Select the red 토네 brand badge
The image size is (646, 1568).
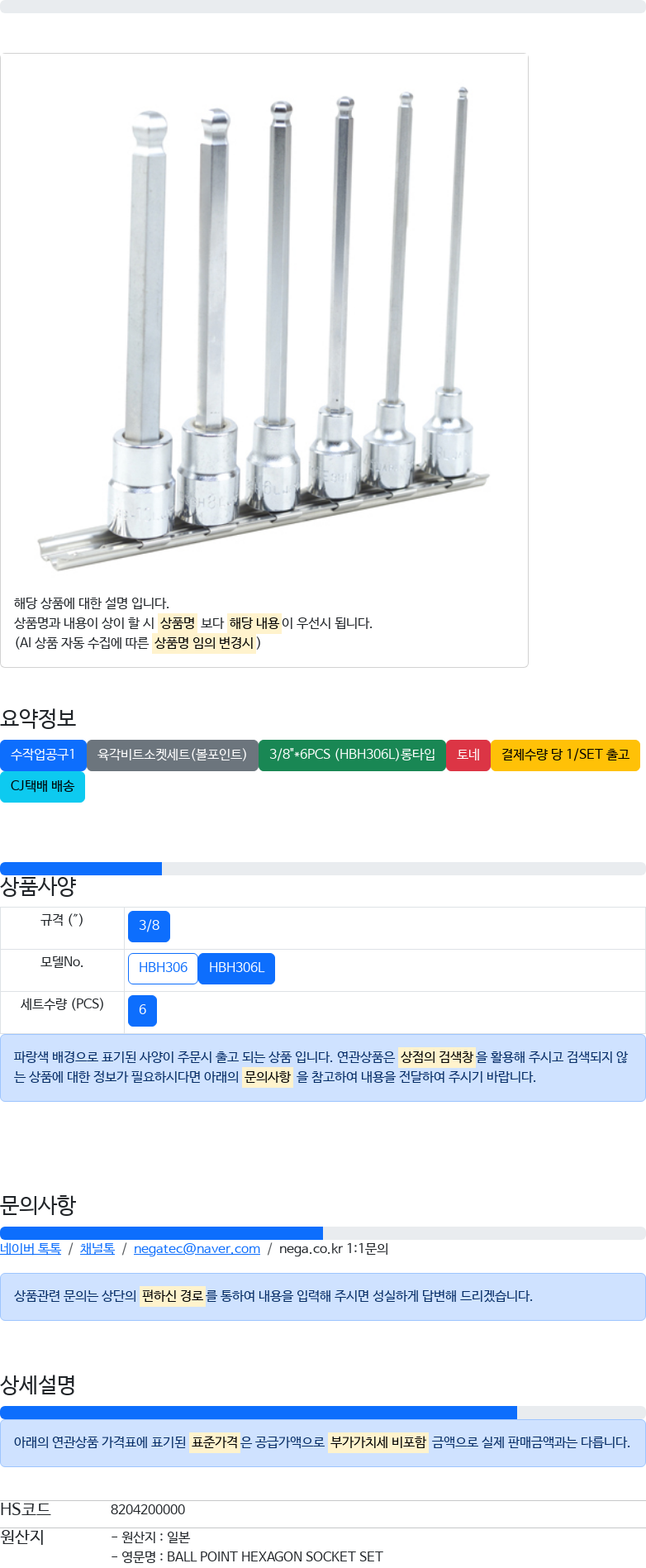(x=468, y=755)
